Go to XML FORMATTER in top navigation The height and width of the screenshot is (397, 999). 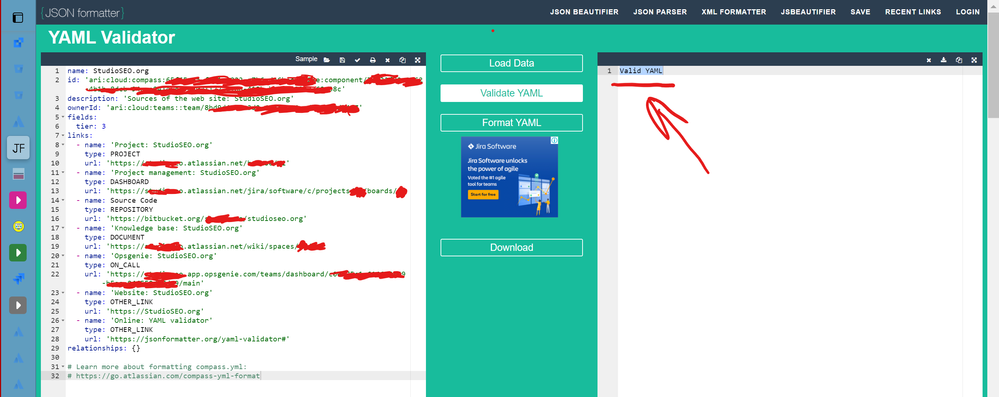734,12
